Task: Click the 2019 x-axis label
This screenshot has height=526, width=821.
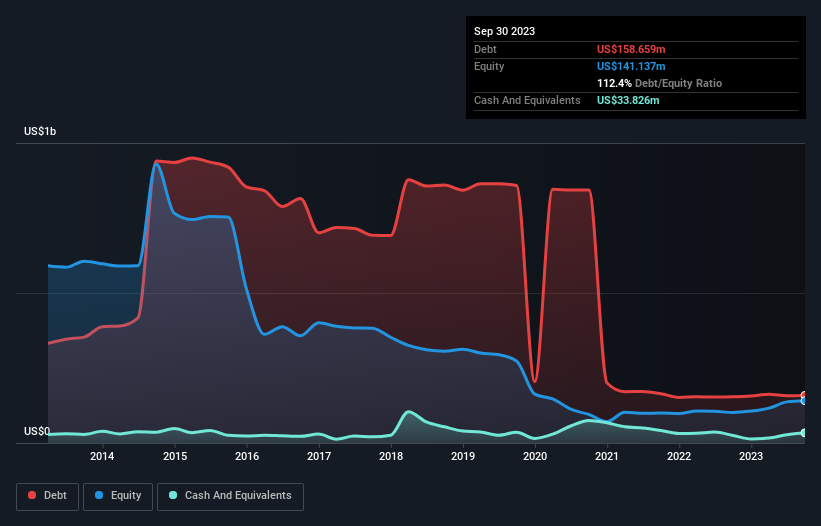Action: pyautogui.click(x=463, y=456)
